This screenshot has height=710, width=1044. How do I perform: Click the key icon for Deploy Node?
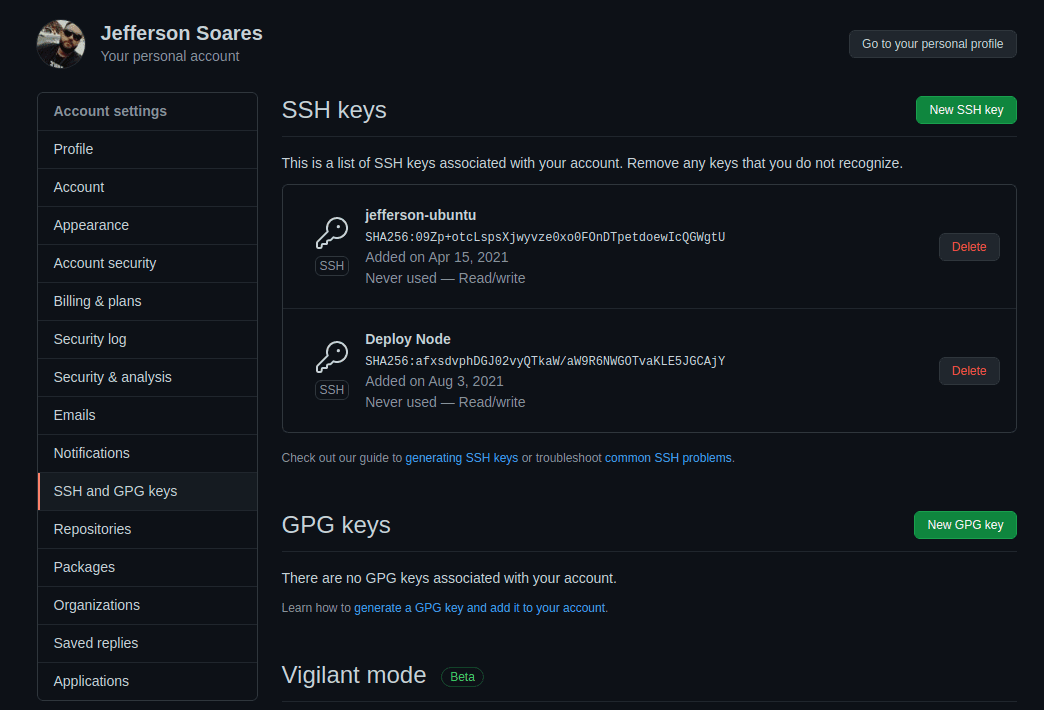coord(332,356)
